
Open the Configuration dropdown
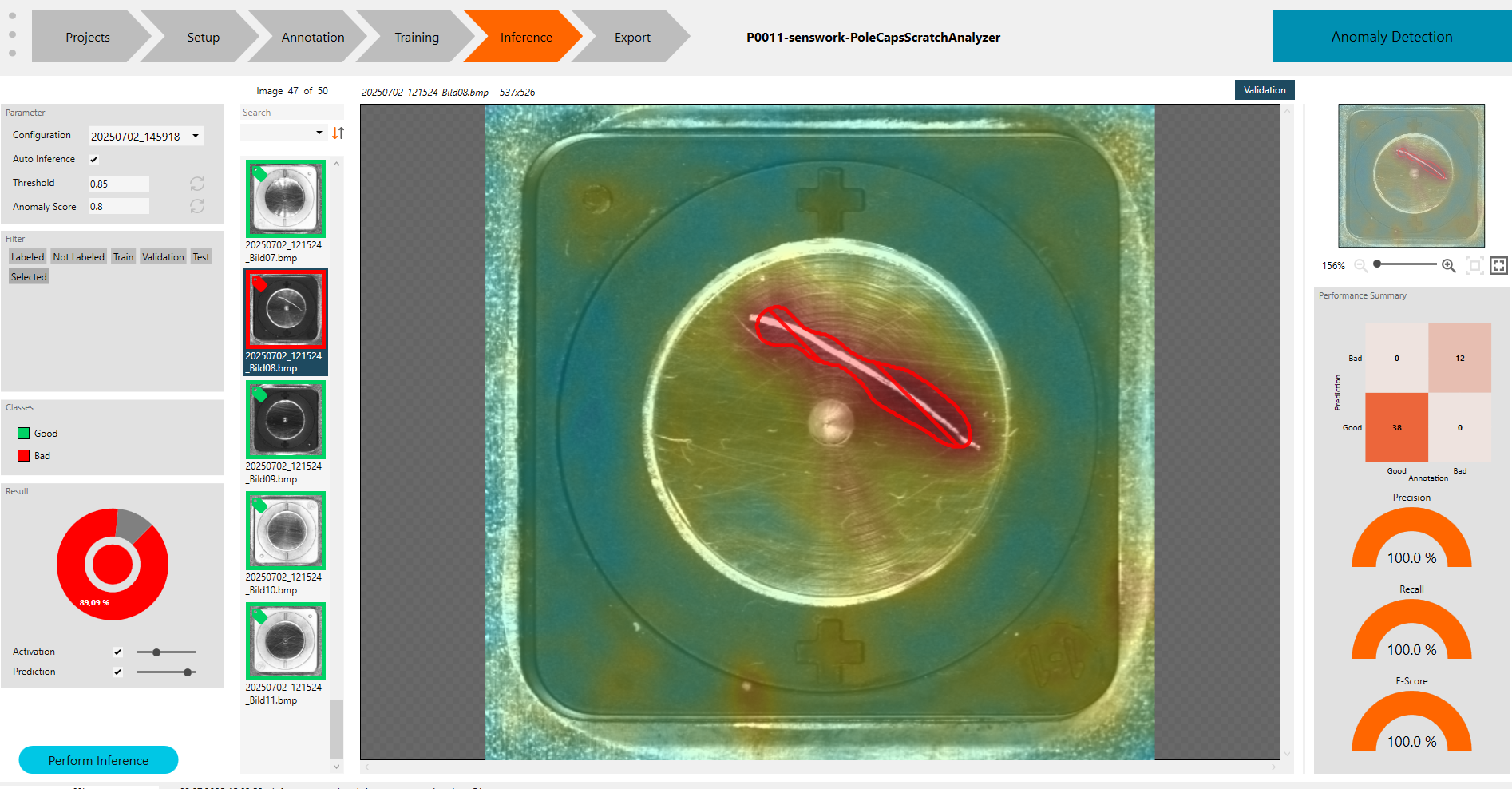click(146, 136)
